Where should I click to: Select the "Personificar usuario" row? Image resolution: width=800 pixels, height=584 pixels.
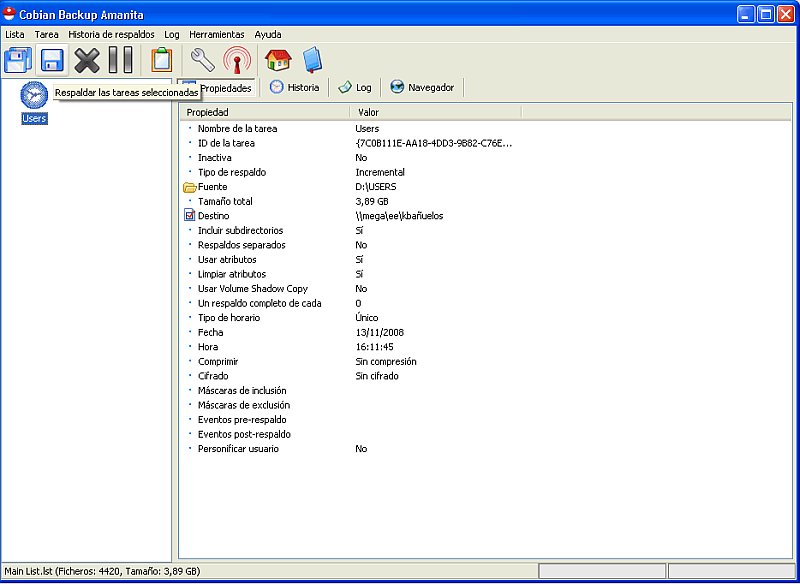[485, 449]
